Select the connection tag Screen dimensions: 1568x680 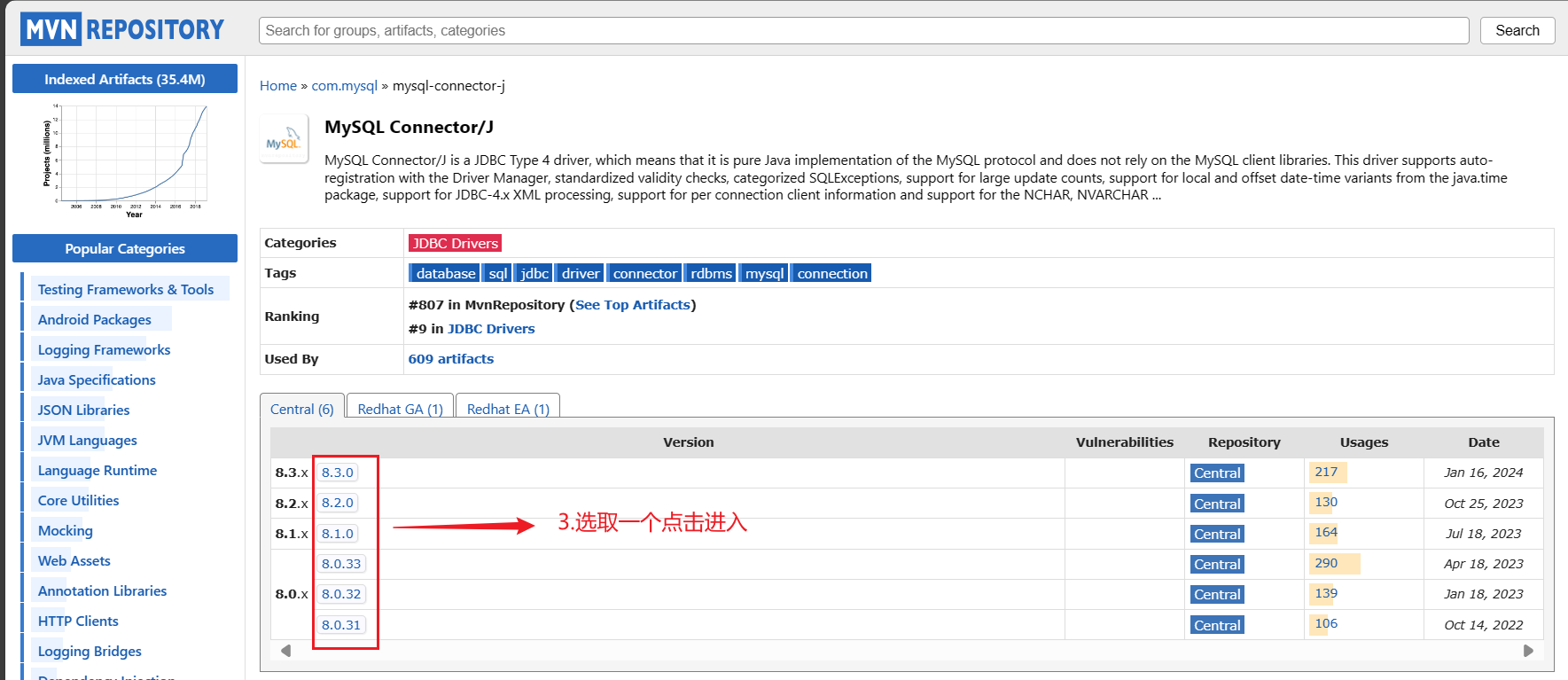click(831, 273)
